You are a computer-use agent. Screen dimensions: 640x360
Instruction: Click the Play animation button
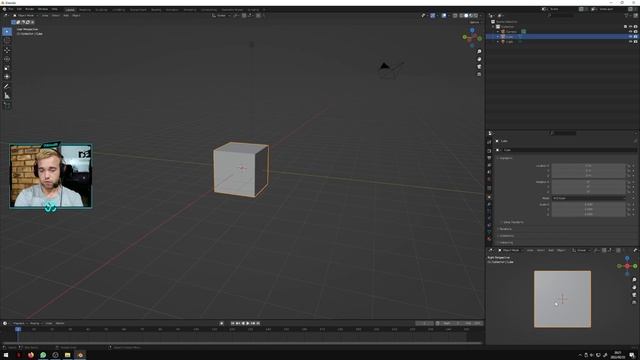[247, 324]
